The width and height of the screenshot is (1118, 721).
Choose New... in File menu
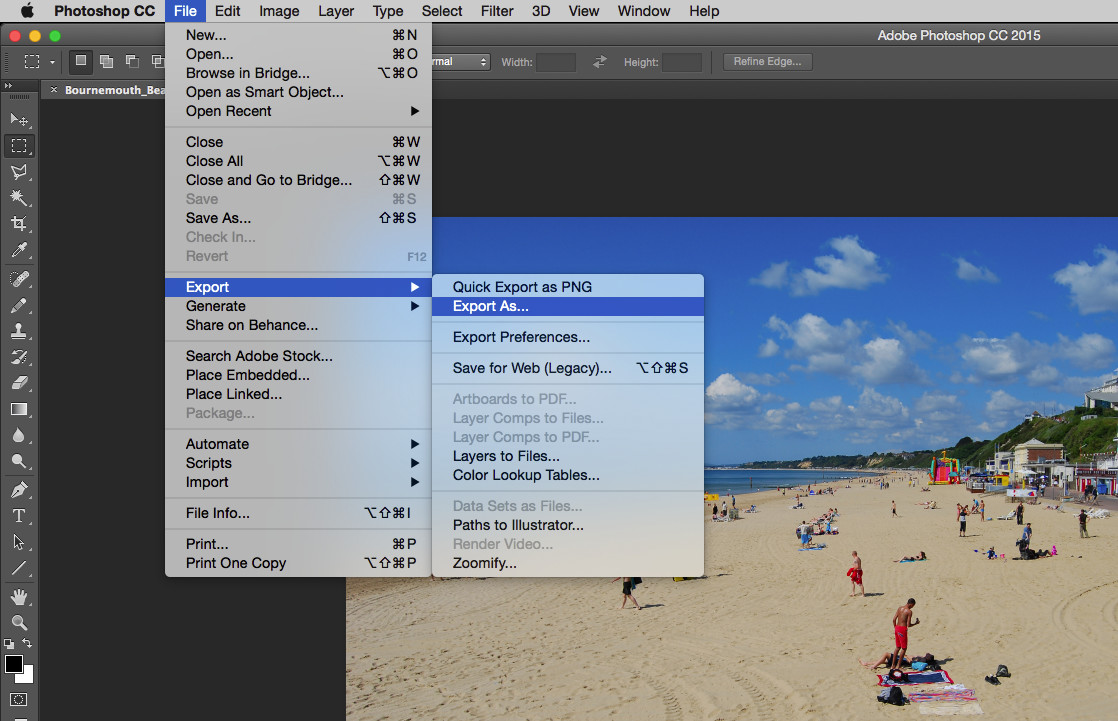coord(299,35)
